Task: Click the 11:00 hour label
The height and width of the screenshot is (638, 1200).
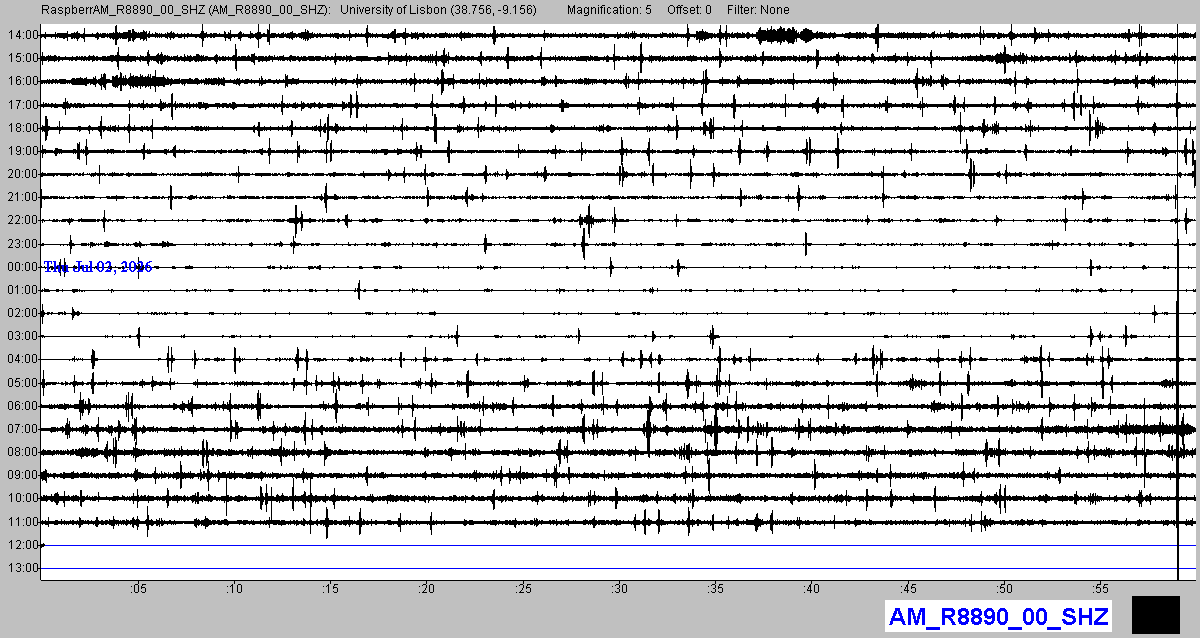Action: click(22, 522)
